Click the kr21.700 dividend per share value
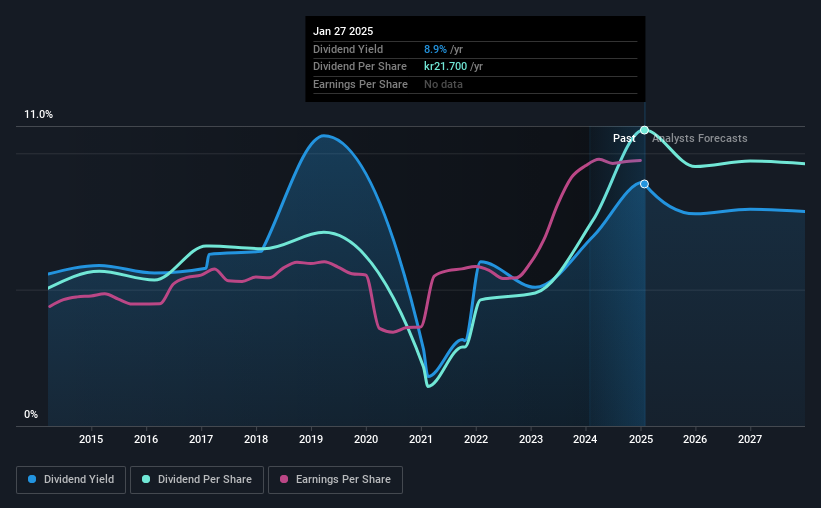Viewport: 821px width, 508px height. pyautogui.click(x=446, y=67)
